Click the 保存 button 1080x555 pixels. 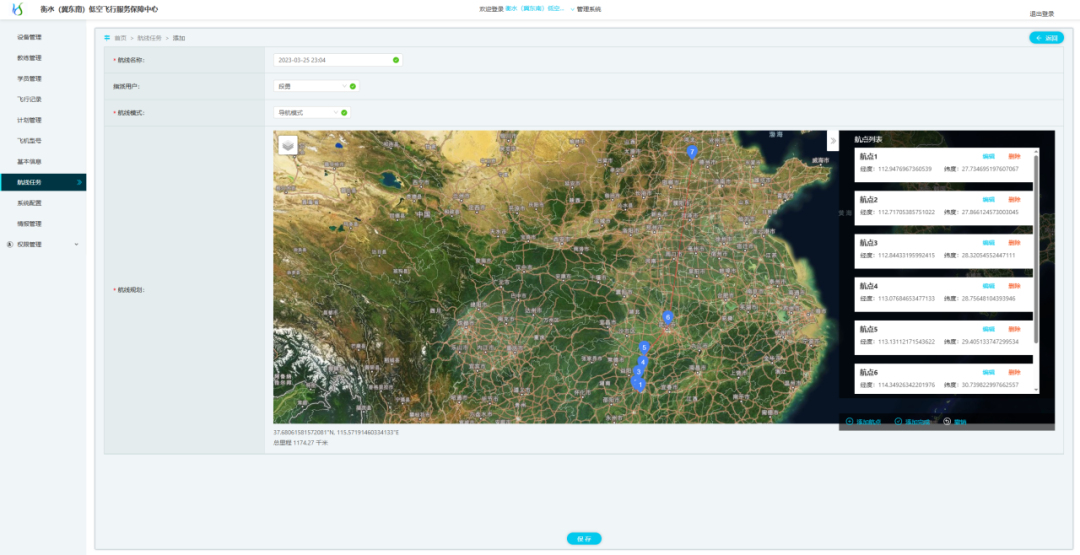pos(584,538)
